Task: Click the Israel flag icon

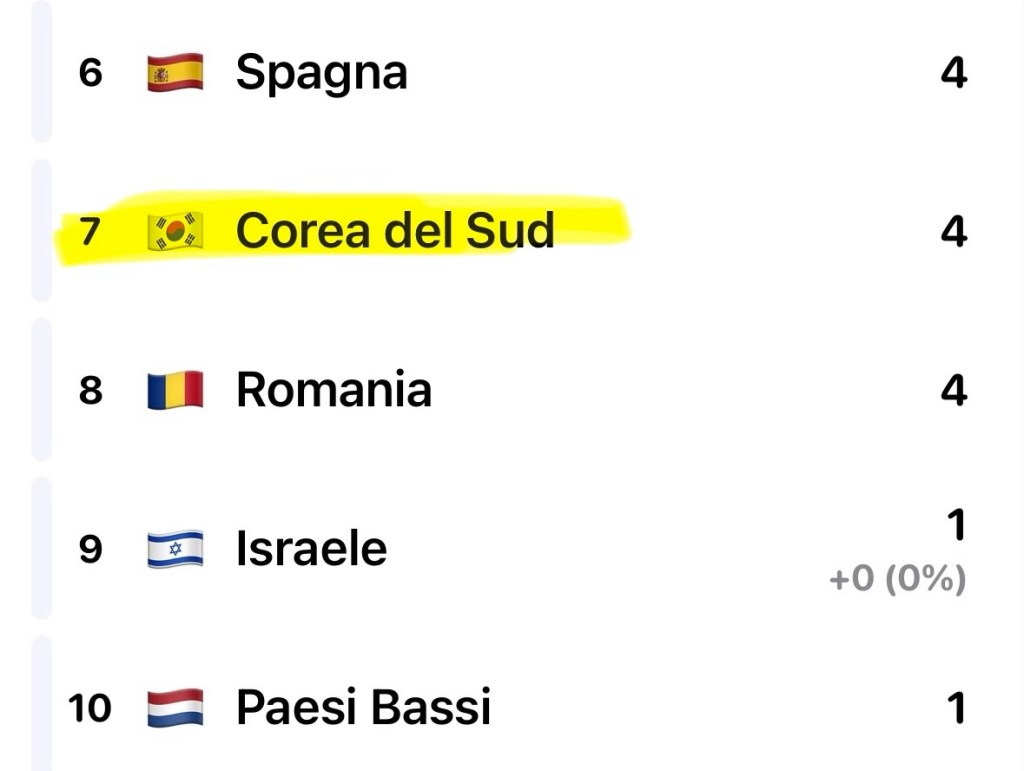Action: [175, 549]
